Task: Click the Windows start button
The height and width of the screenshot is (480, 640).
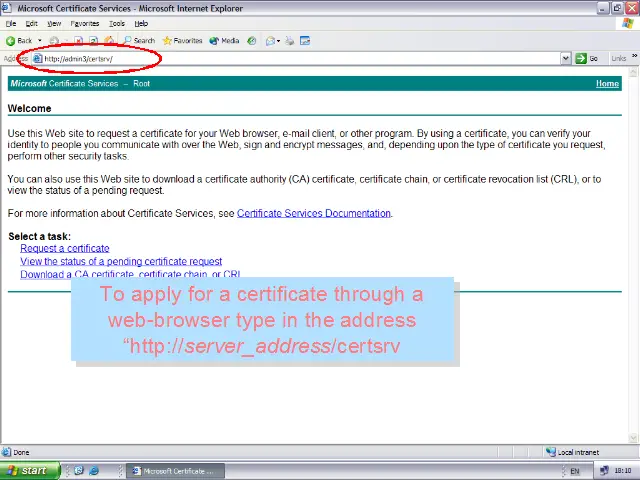Action: click(x=29, y=471)
